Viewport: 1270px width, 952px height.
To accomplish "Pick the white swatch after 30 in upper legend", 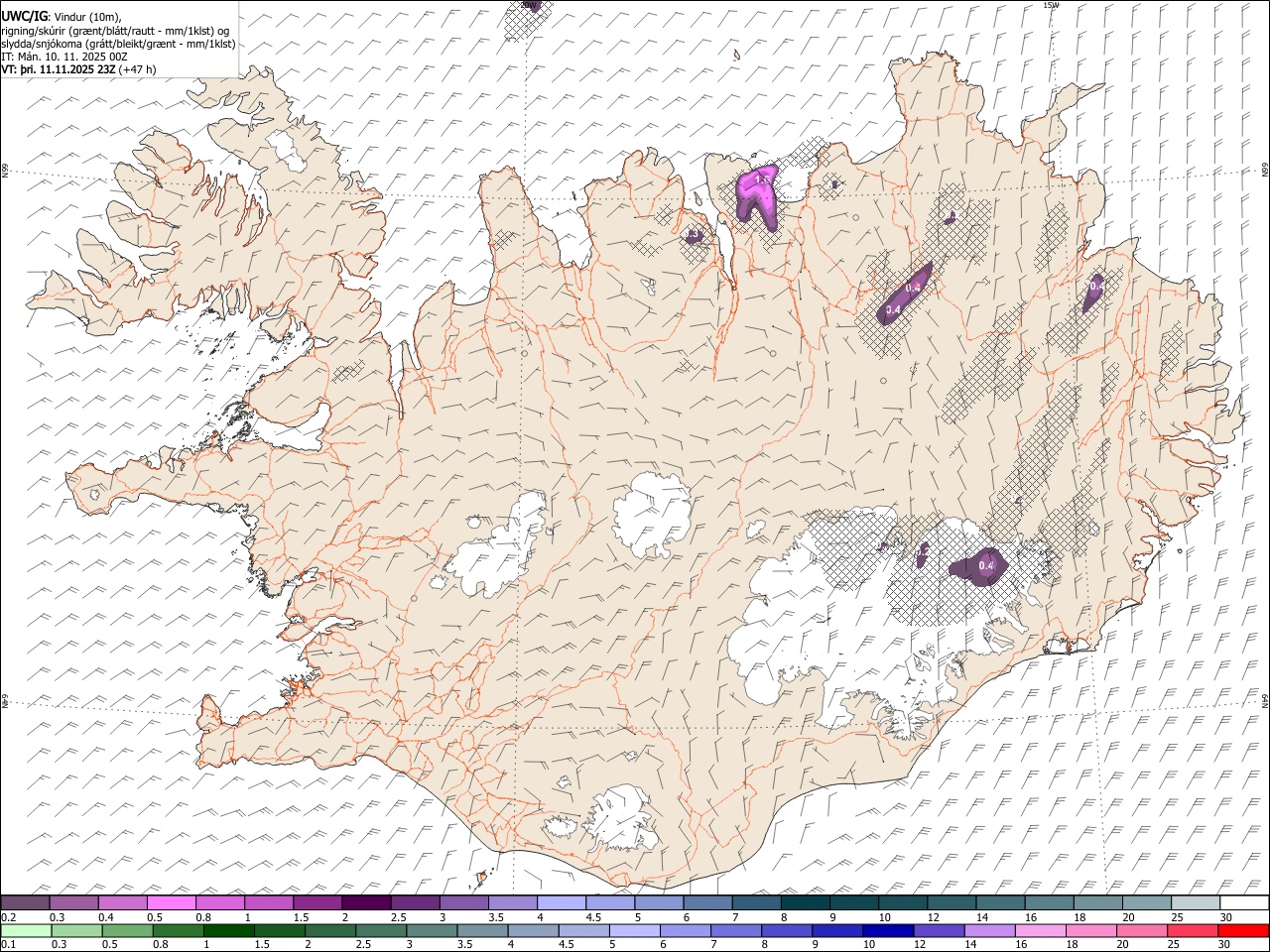I will click(1243, 902).
